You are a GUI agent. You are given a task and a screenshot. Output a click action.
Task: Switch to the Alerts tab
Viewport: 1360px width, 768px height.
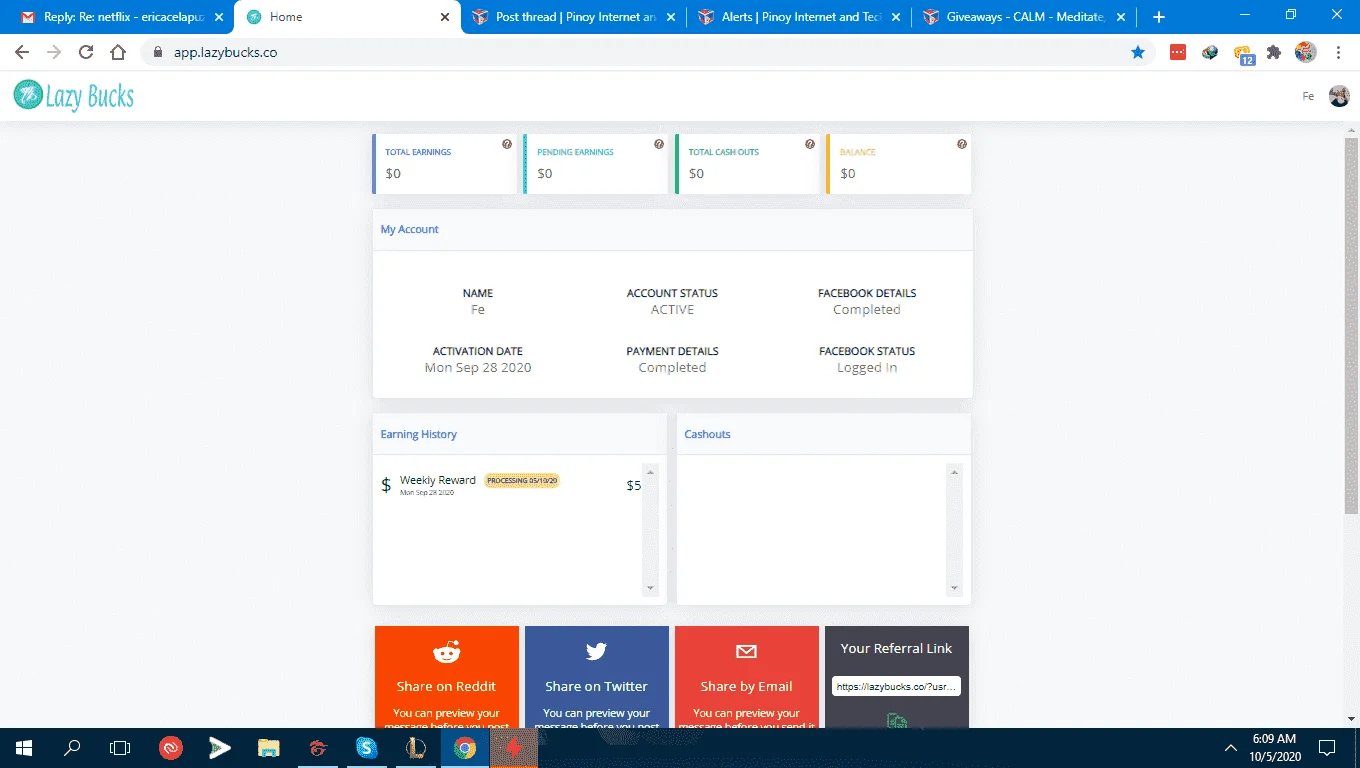pos(801,17)
